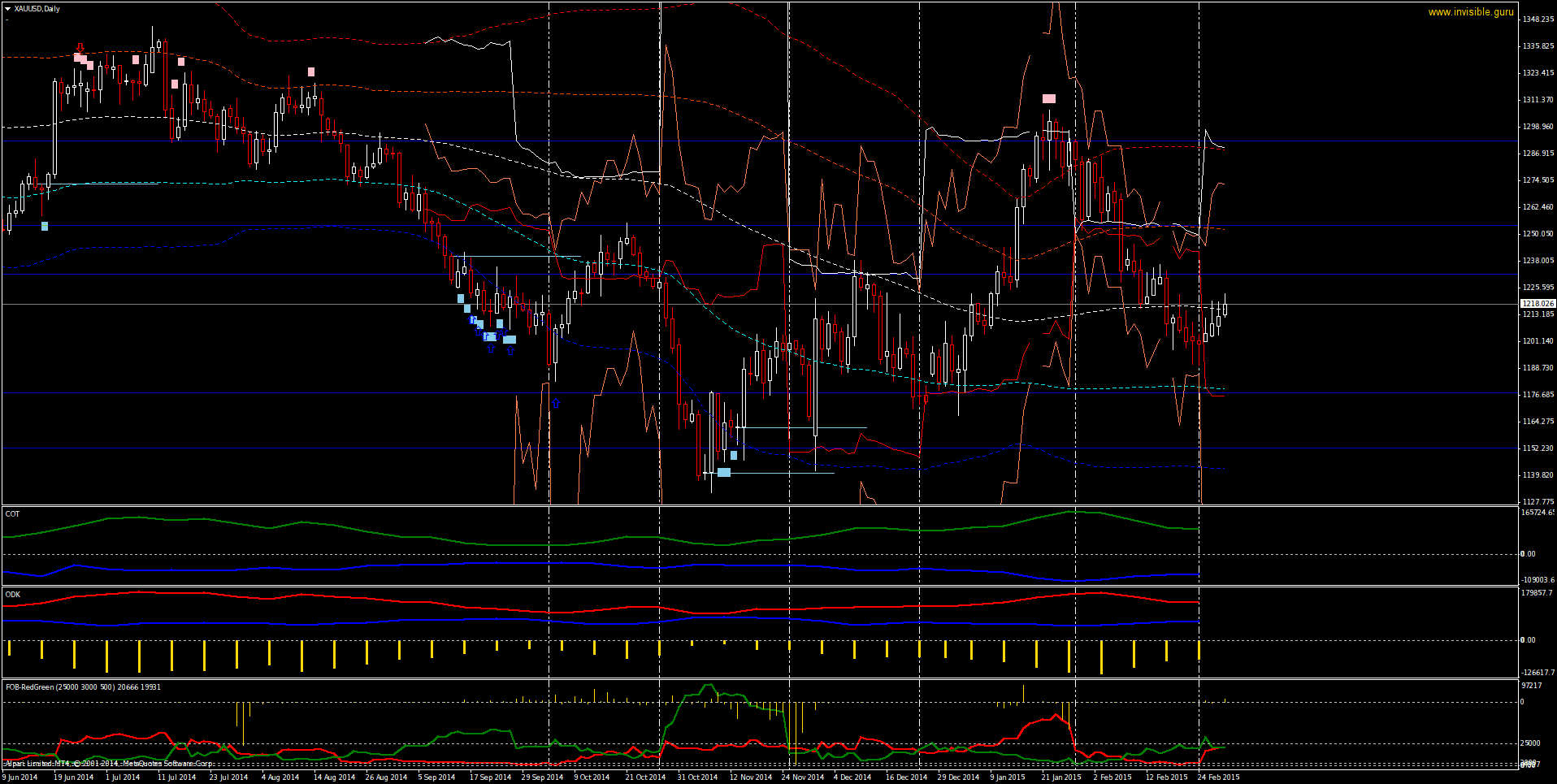This screenshot has width=1557, height=784.
Task: Click price scale value 1286.915
Action: 1538,153
